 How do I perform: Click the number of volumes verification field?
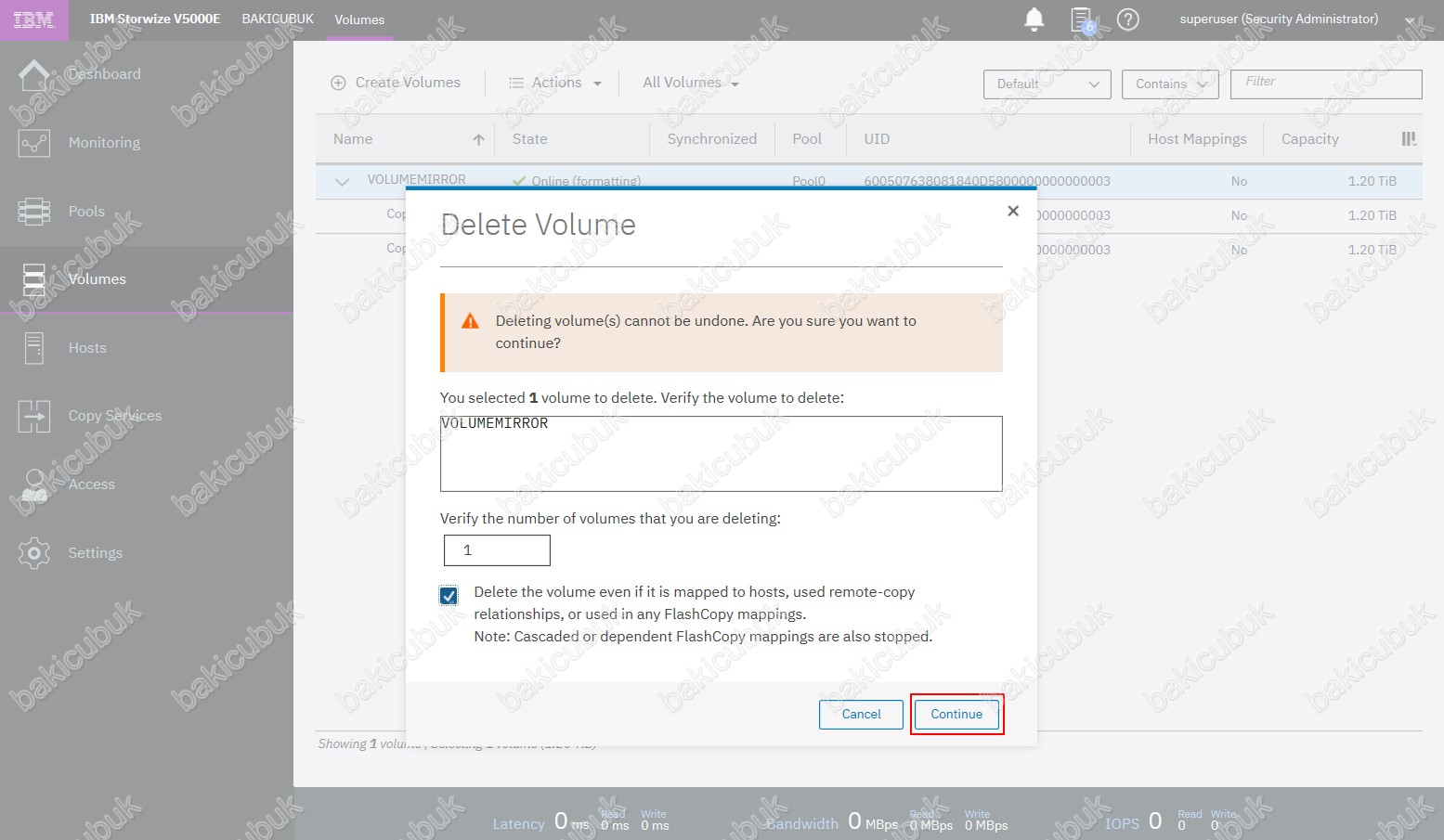[497, 550]
